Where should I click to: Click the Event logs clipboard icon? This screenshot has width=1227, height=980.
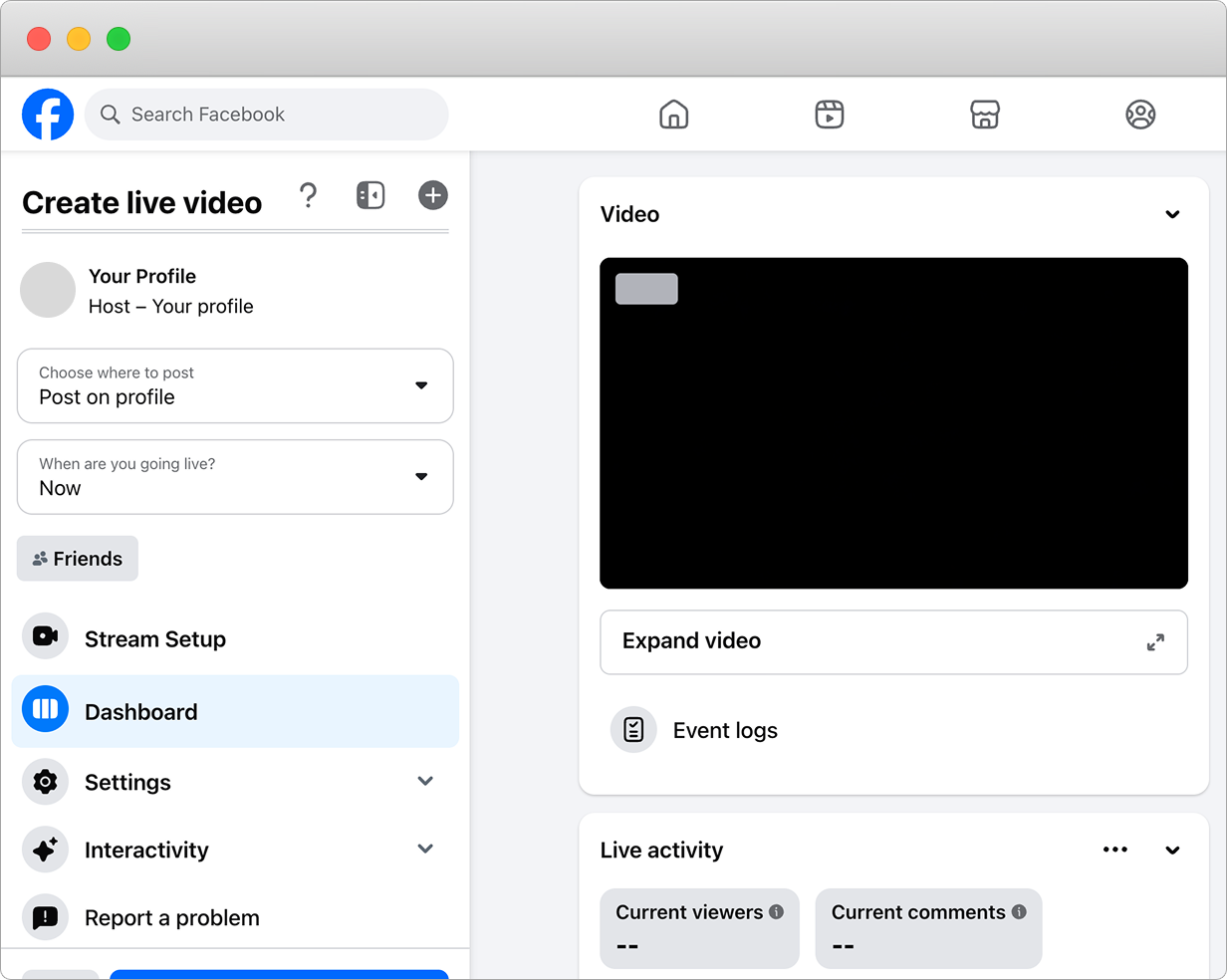633,730
